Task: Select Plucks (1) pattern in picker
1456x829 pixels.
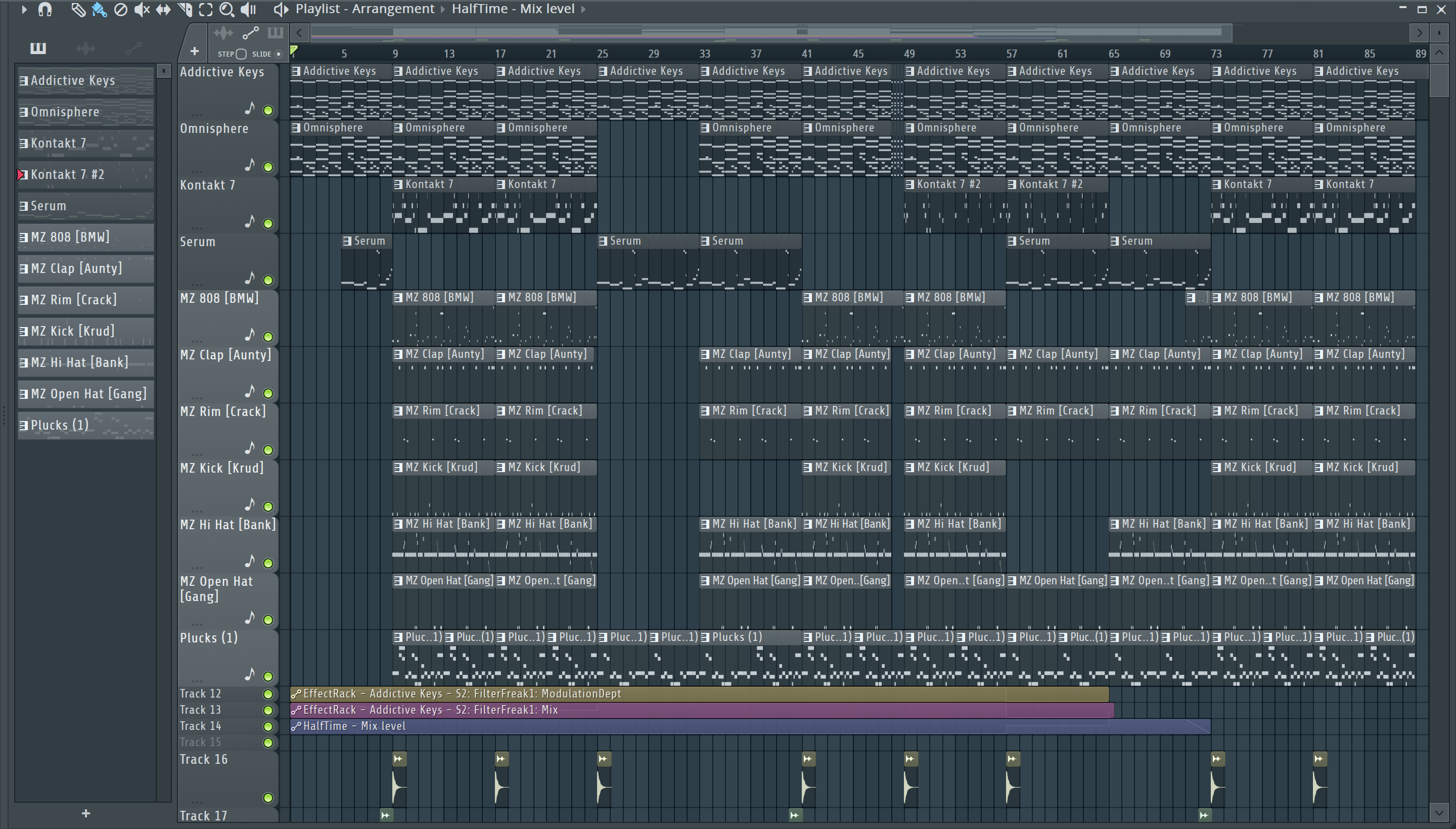Action: pos(85,425)
